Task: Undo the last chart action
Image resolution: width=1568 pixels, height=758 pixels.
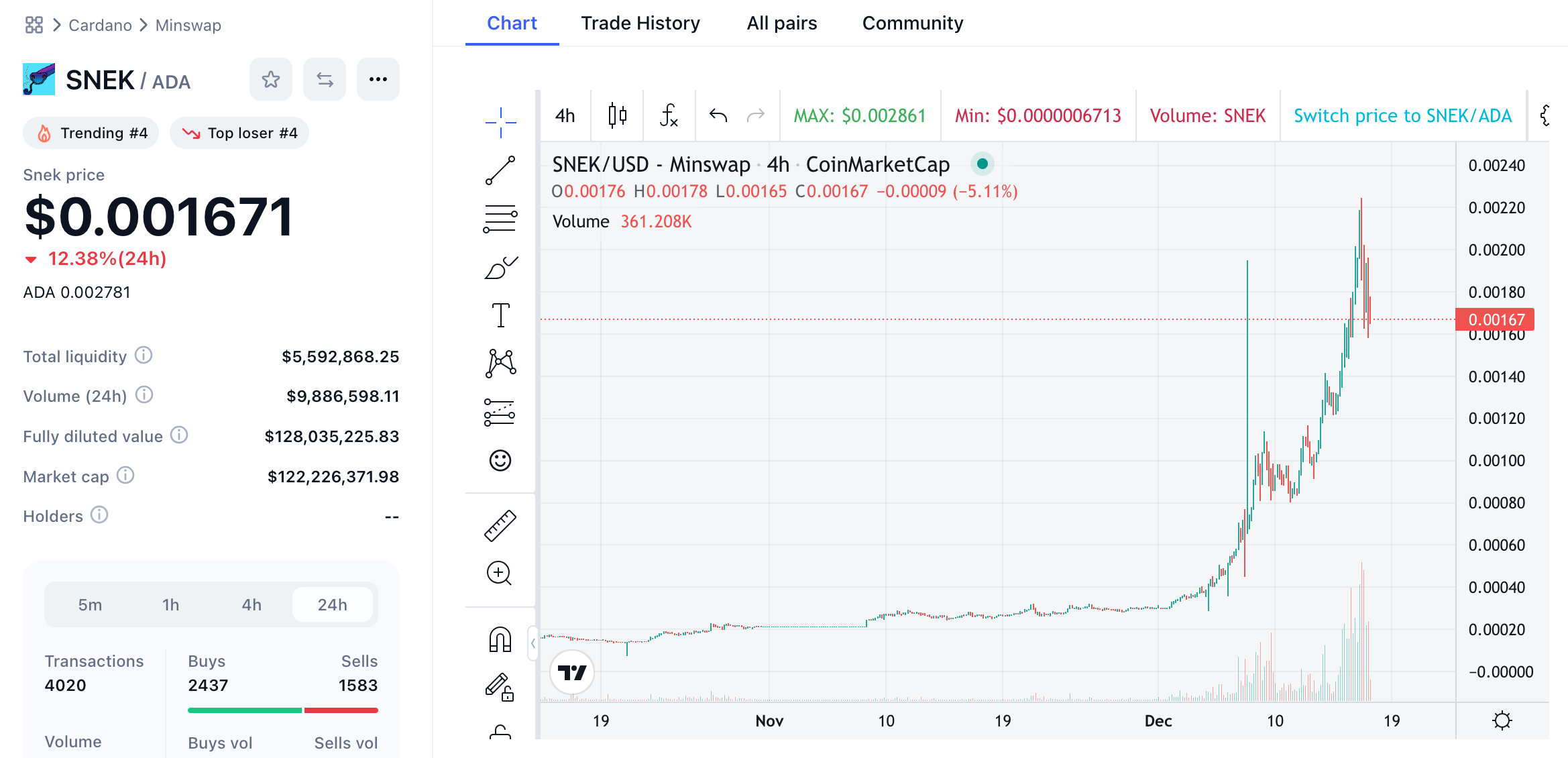Action: pyautogui.click(x=718, y=115)
